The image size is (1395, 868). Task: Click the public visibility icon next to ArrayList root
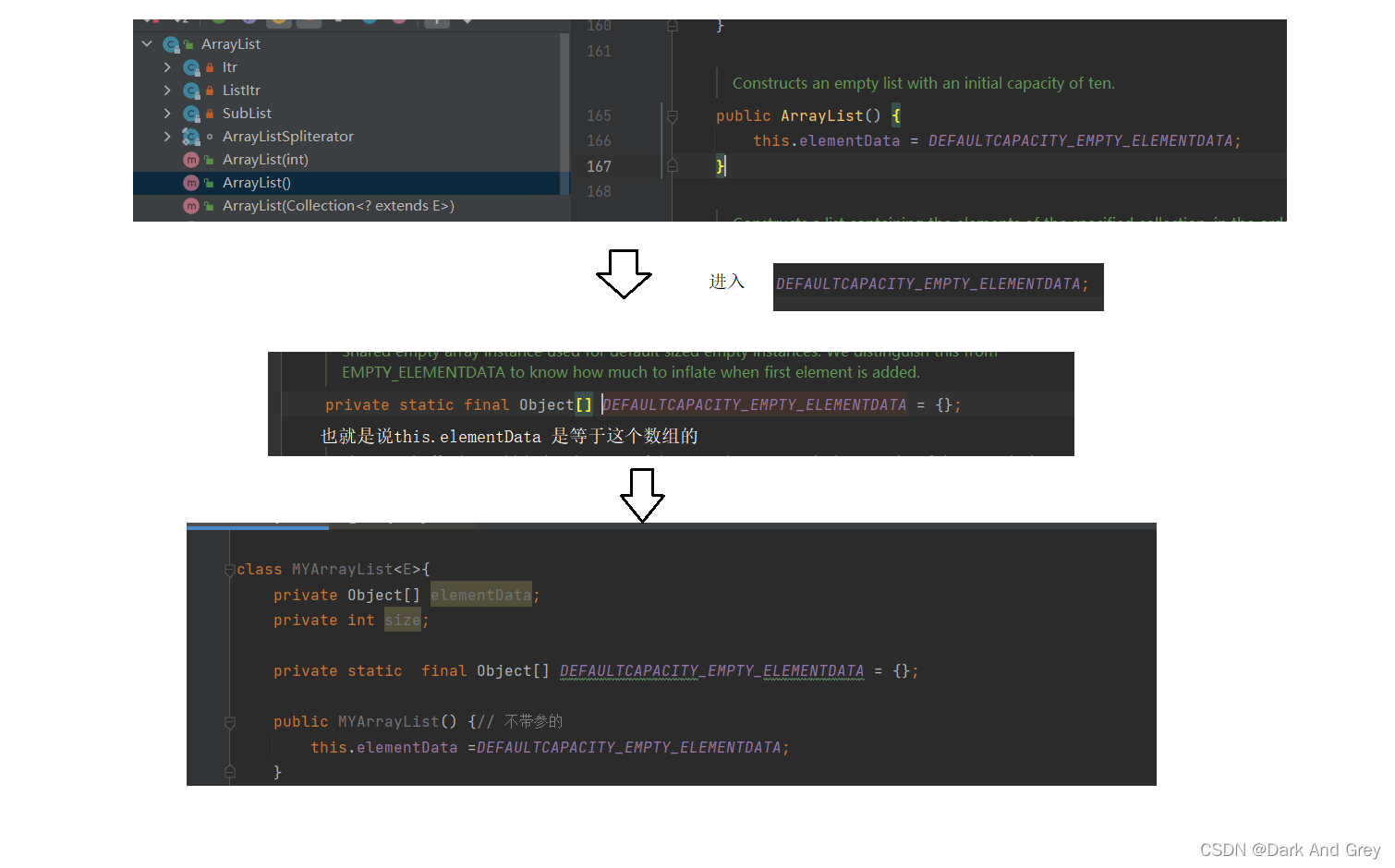(x=188, y=44)
